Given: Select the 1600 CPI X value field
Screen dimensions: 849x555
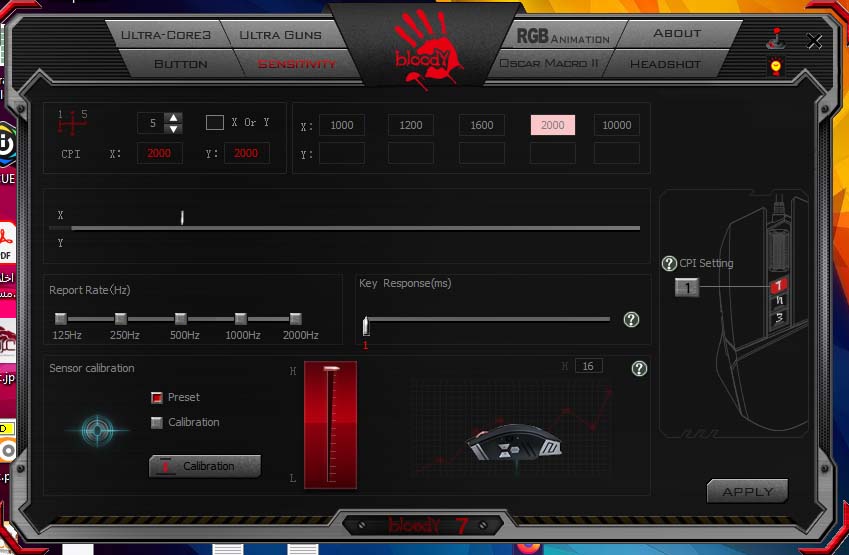Looking at the screenshot, I should [482, 126].
